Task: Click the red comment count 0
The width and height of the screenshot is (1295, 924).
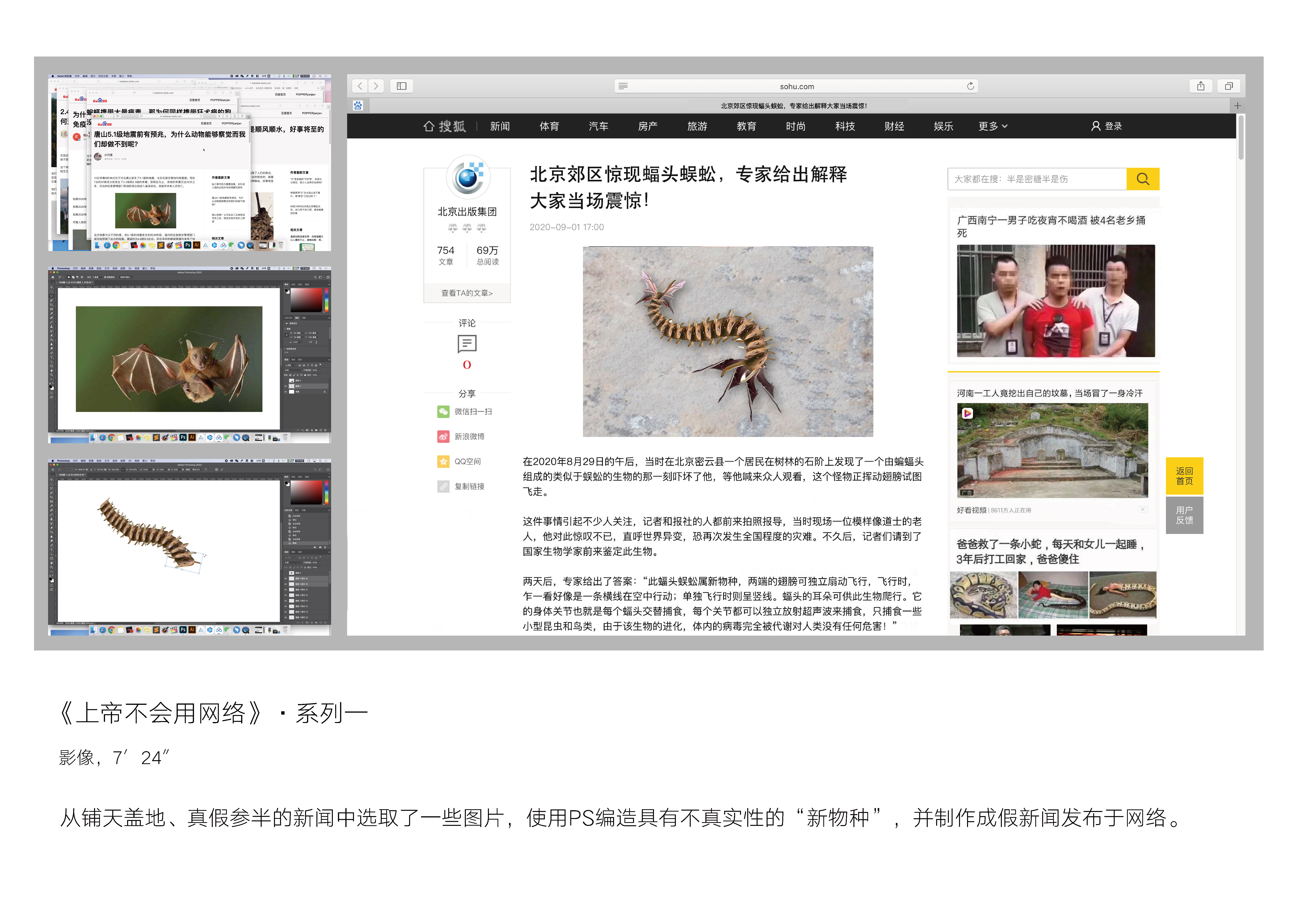Action: click(x=467, y=365)
